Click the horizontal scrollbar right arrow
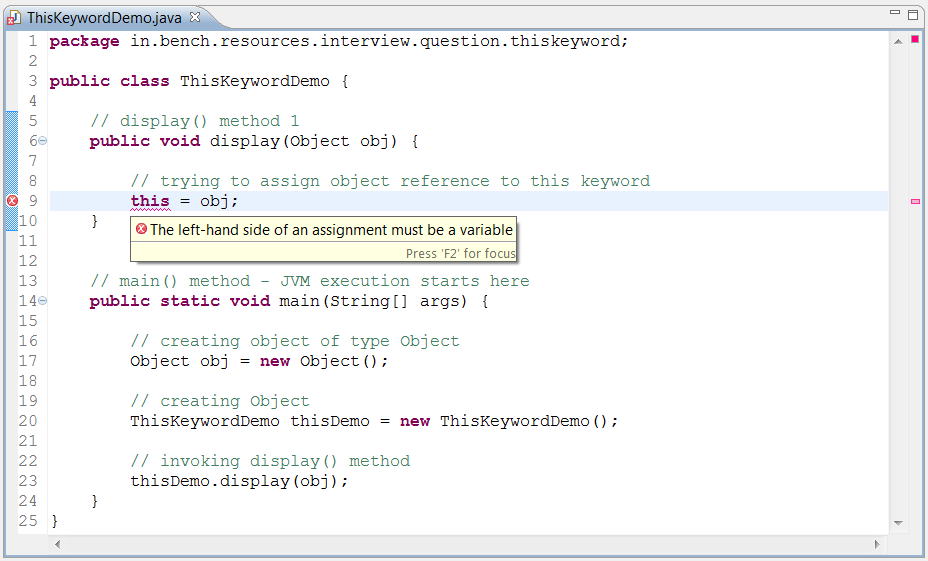928x561 pixels. click(x=877, y=544)
